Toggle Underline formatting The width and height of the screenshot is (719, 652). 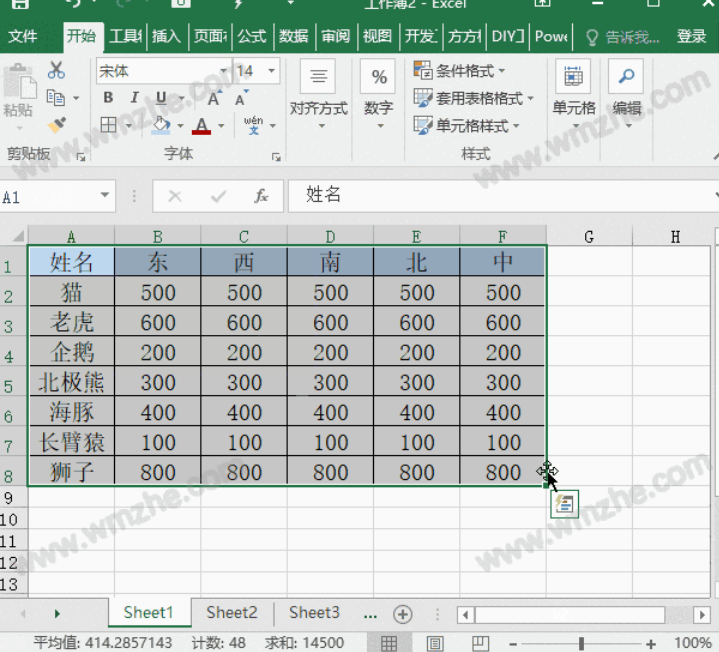point(161,98)
